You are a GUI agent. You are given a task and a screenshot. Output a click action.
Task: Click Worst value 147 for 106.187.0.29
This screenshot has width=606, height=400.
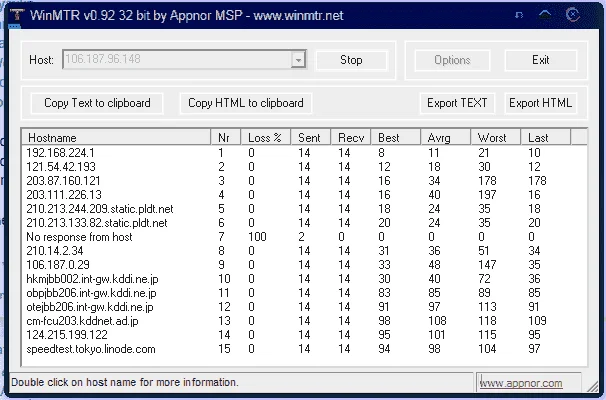[x=487, y=265]
